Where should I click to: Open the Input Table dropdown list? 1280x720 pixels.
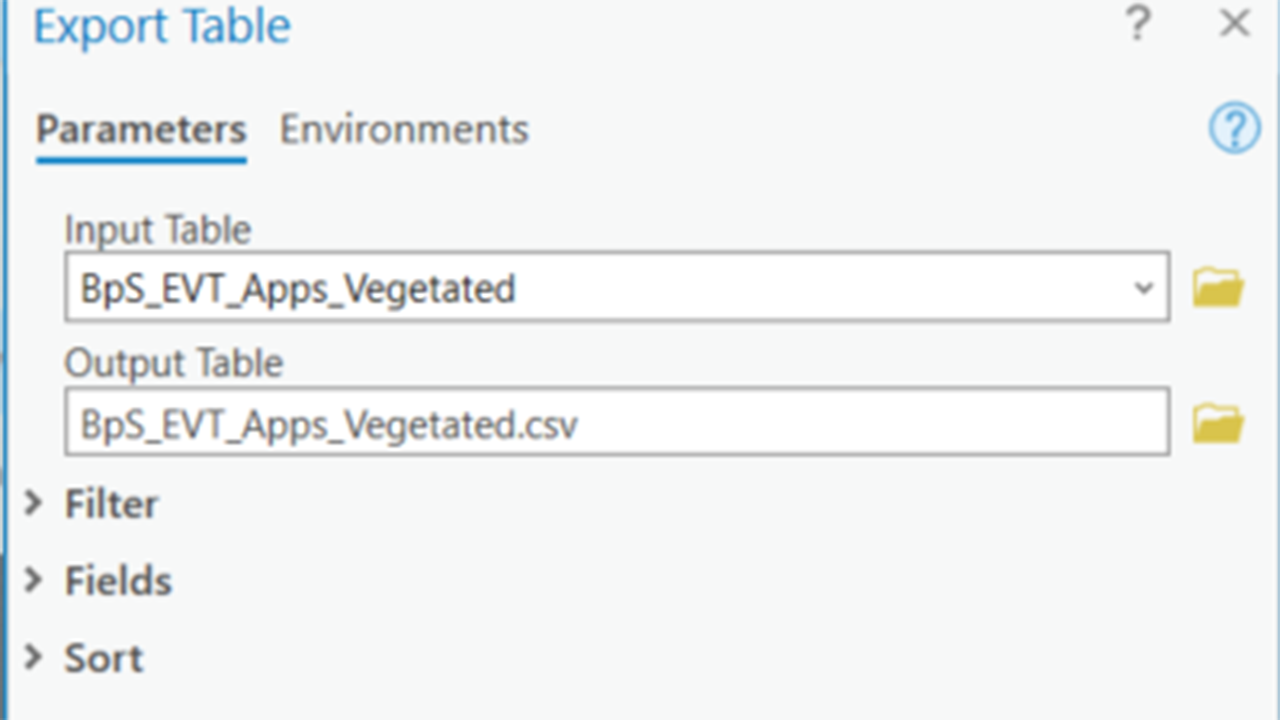click(1144, 288)
